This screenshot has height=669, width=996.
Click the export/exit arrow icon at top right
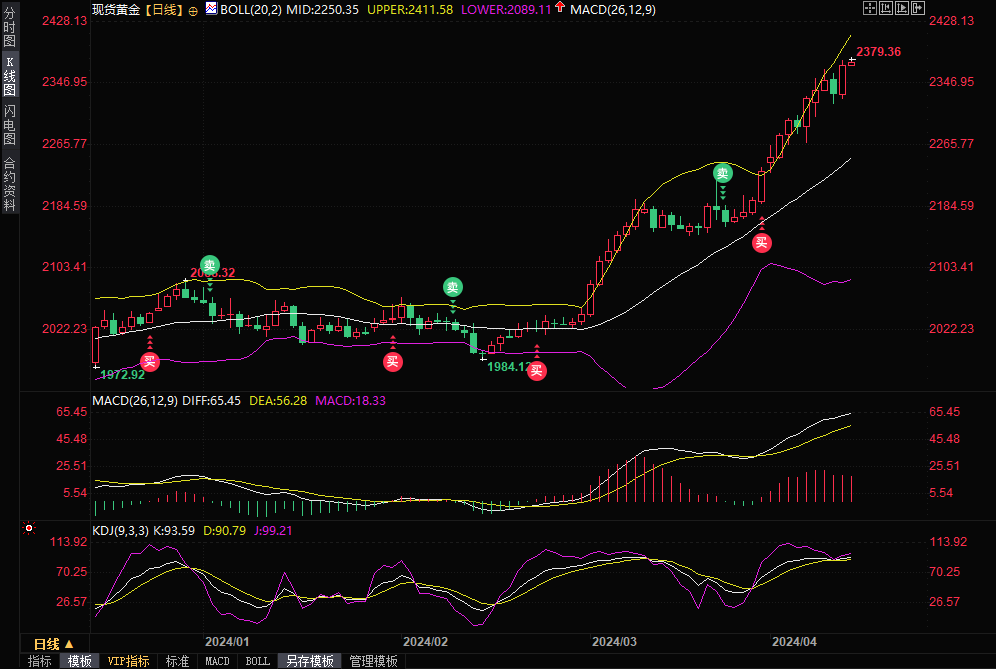click(917, 8)
